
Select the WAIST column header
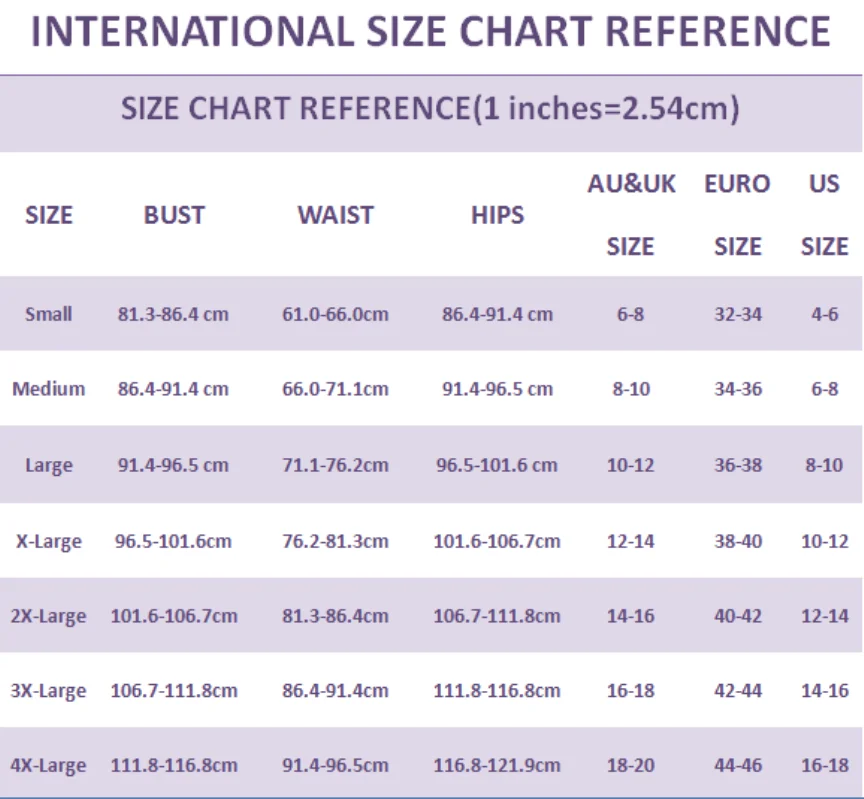click(x=335, y=215)
